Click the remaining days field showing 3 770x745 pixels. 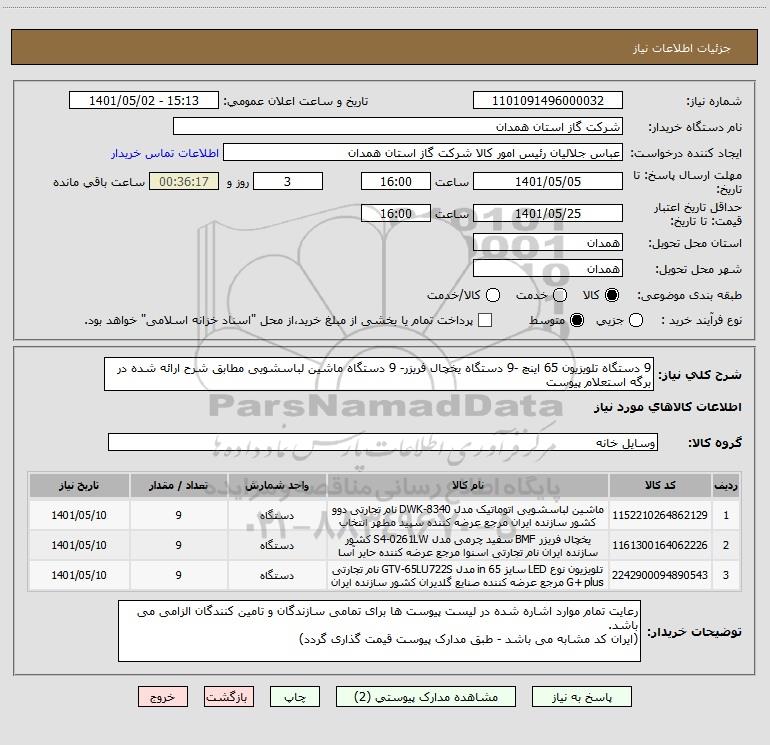coord(288,181)
